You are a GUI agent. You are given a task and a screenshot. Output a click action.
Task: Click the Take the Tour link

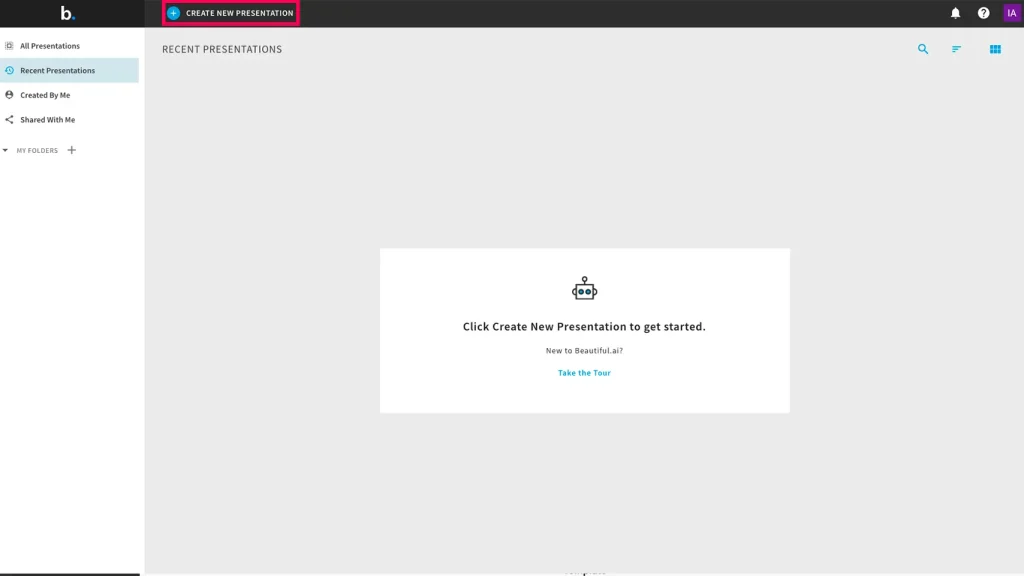584,373
